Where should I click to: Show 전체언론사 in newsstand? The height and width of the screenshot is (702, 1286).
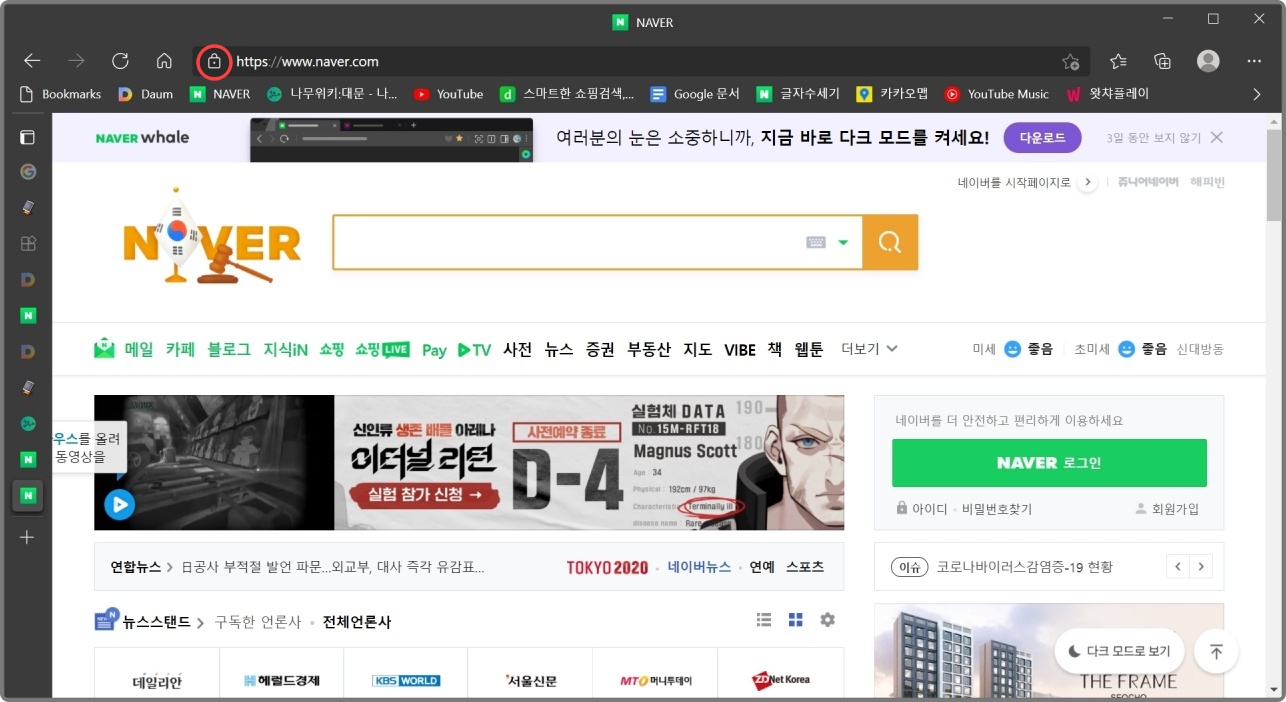(357, 622)
